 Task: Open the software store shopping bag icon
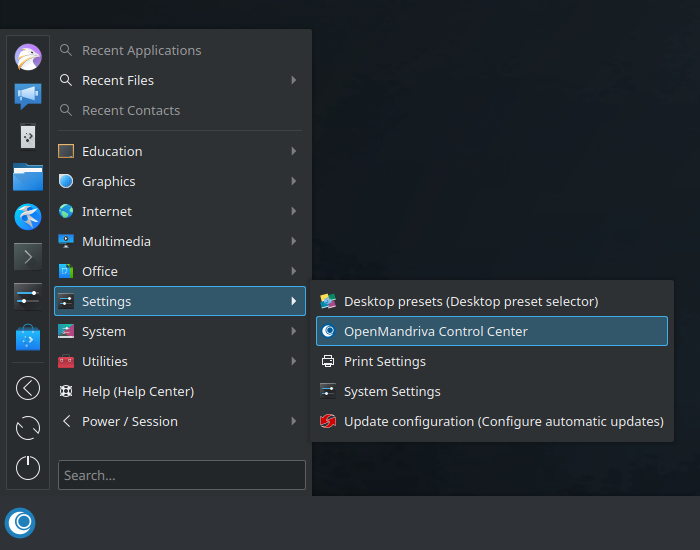tap(28, 337)
